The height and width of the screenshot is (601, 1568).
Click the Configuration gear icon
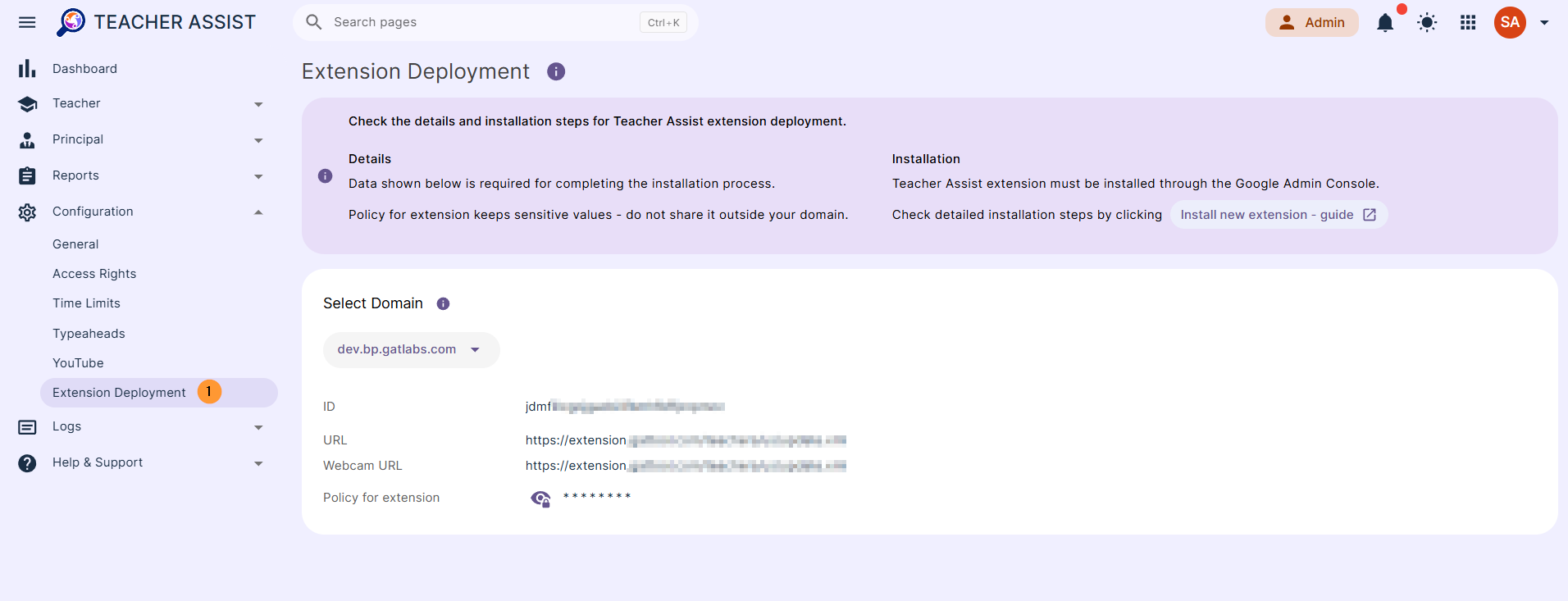pyautogui.click(x=27, y=212)
